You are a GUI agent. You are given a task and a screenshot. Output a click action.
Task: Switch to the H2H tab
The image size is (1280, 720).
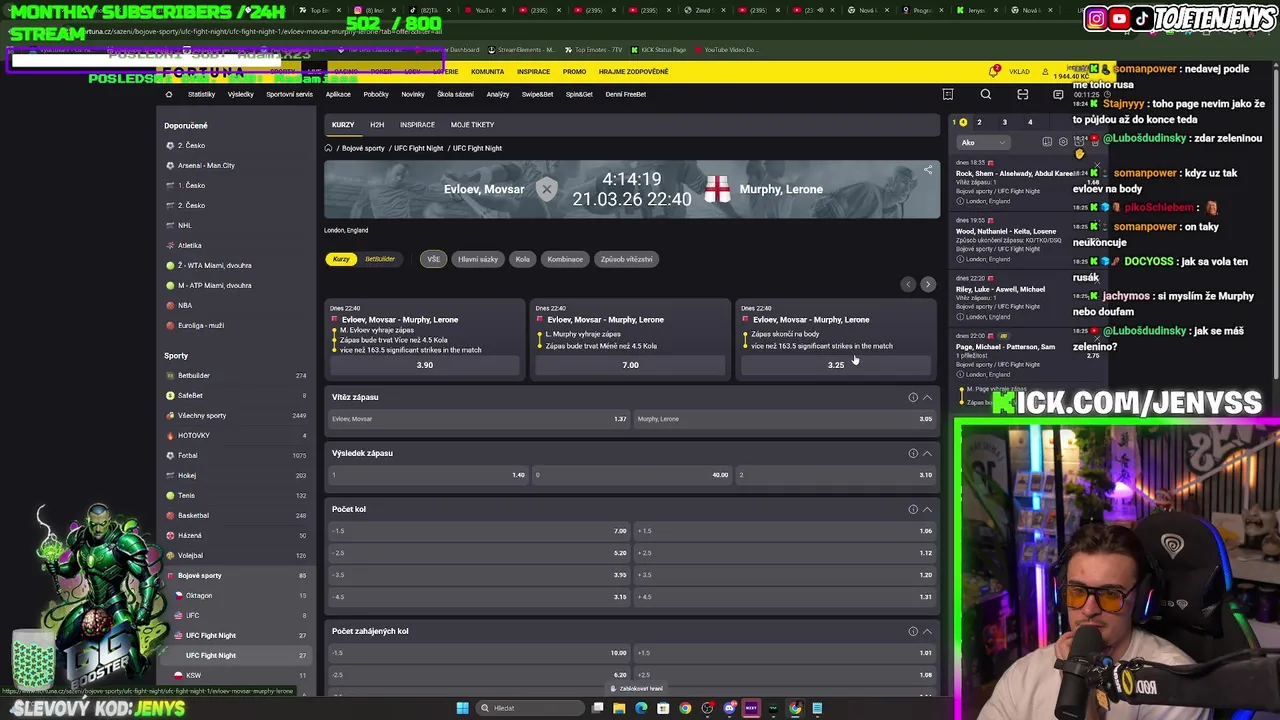click(377, 125)
